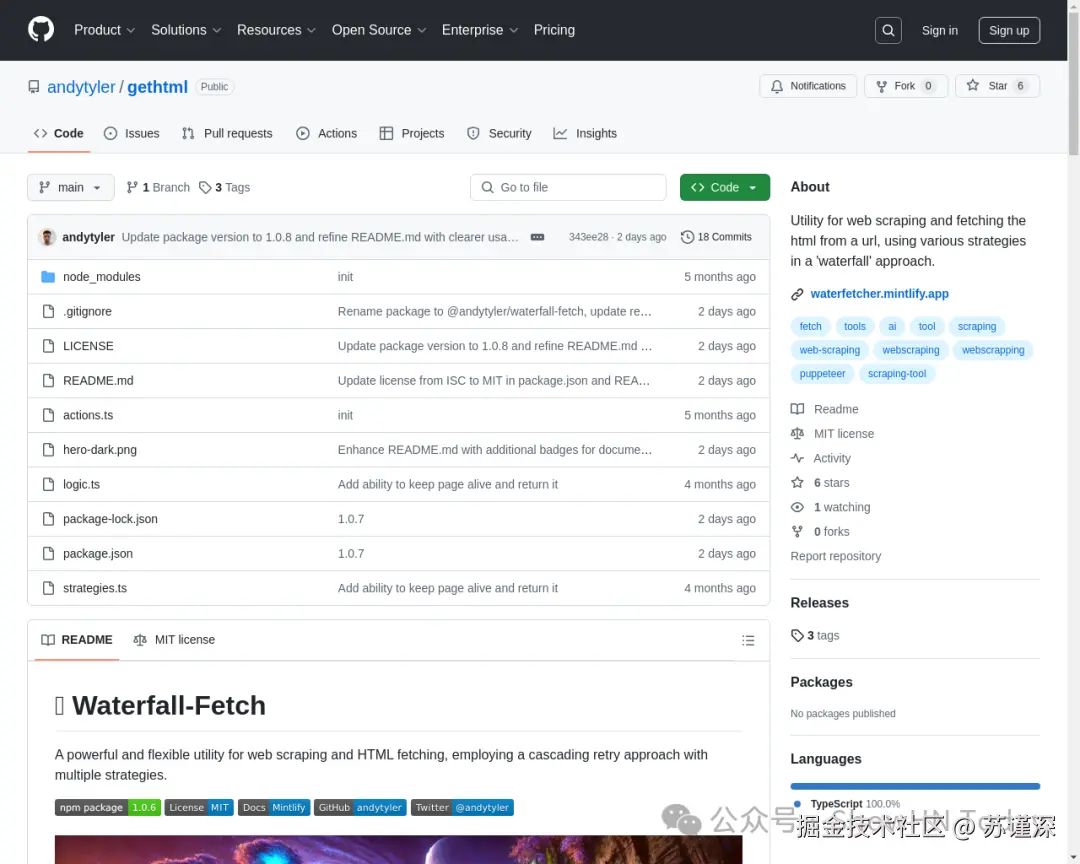Click andytyler's avatar in the commit row
Image resolution: width=1080 pixels, height=864 pixels.
[x=47, y=237]
